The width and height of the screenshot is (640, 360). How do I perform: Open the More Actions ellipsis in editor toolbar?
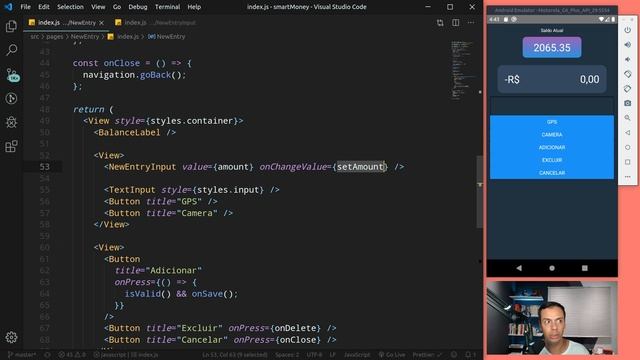[471, 23]
